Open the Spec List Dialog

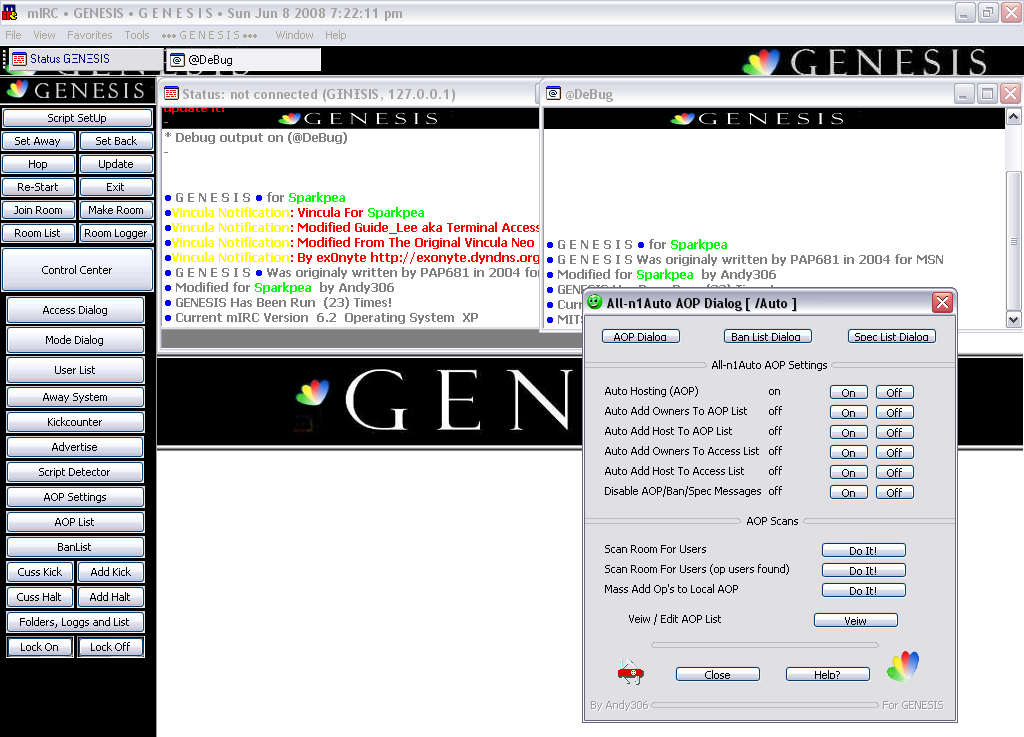point(891,337)
